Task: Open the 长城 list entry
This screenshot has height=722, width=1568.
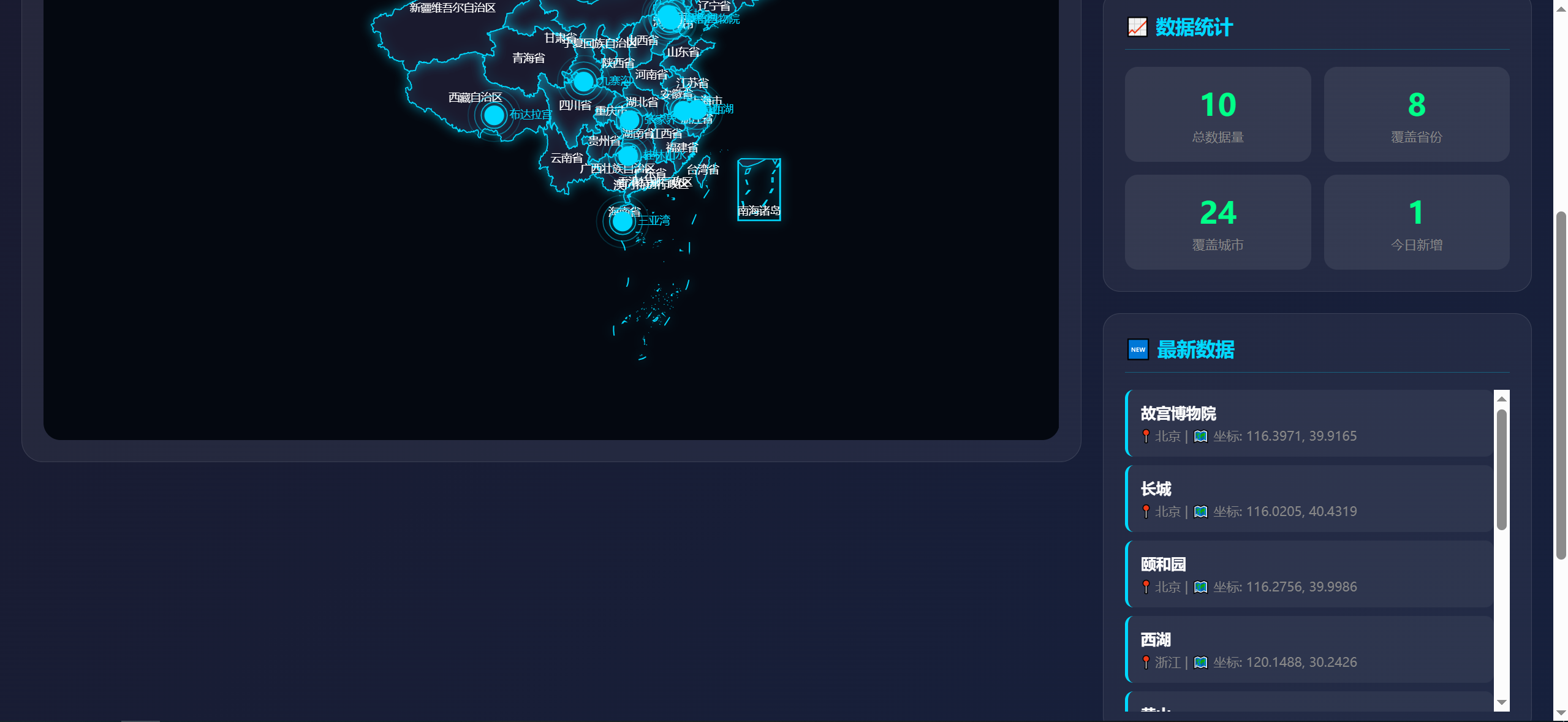Action: tap(1309, 499)
